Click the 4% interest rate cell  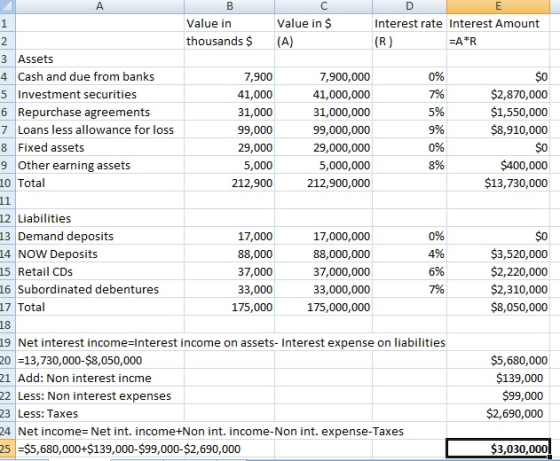(409, 254)
